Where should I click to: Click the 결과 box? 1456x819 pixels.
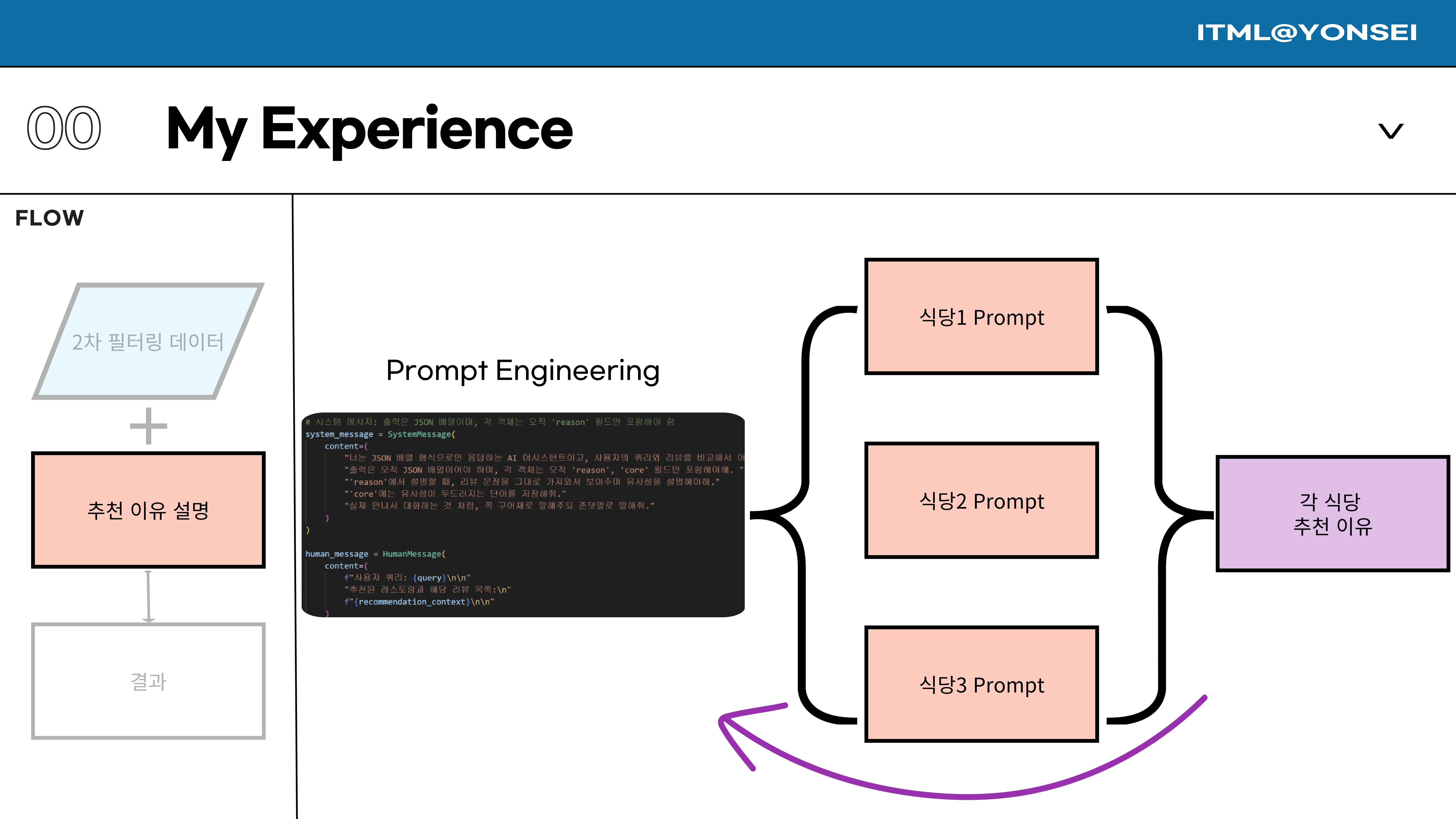click(148, 681)
